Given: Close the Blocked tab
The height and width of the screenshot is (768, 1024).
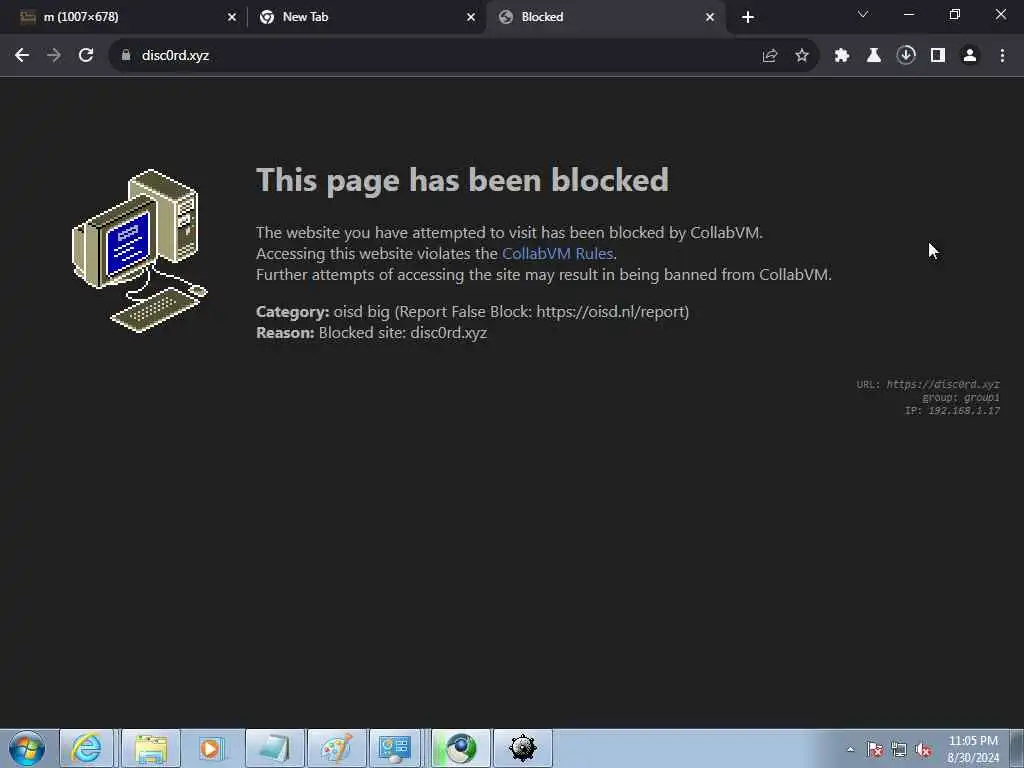Looking at the screenshot, I should click(710, 17).
